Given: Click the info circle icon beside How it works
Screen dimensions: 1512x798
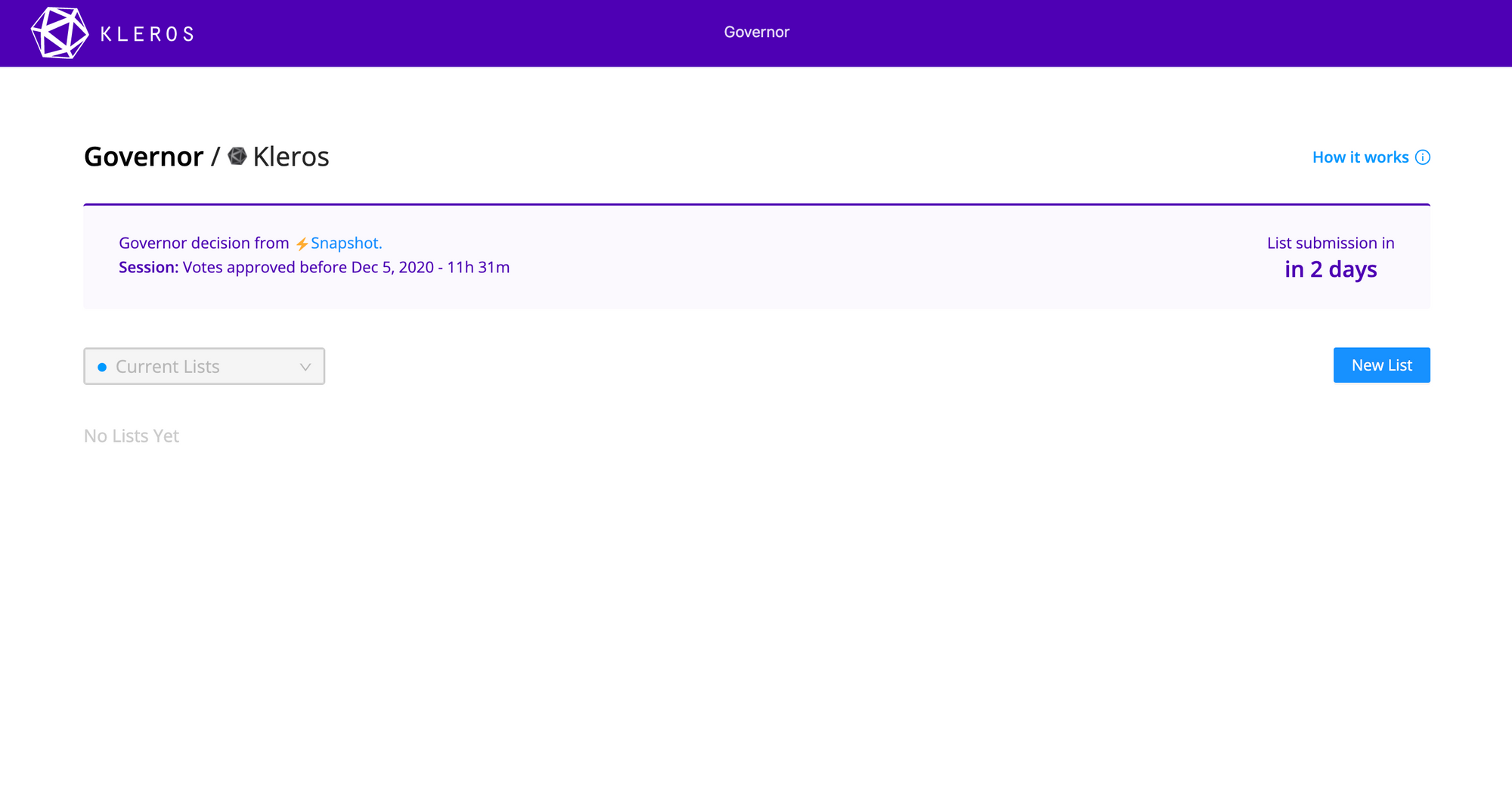Looking at the screenshot, I should (1423, 157).
